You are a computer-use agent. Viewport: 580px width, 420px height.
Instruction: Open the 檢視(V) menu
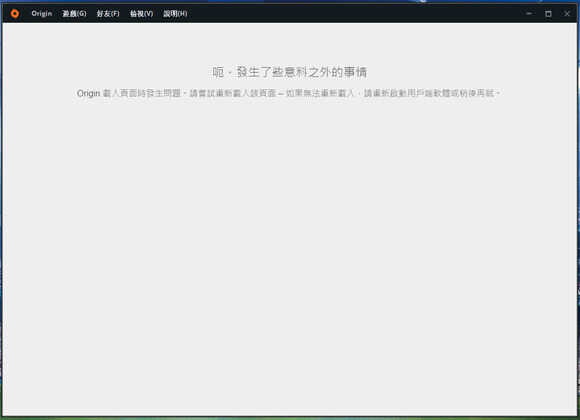tap(141, 14)
